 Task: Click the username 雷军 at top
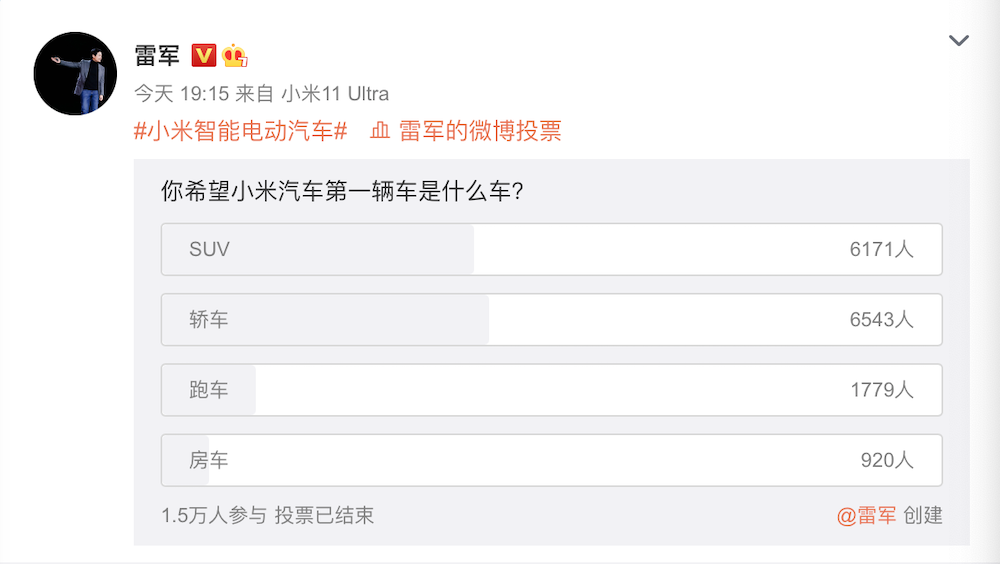[157, 55]
